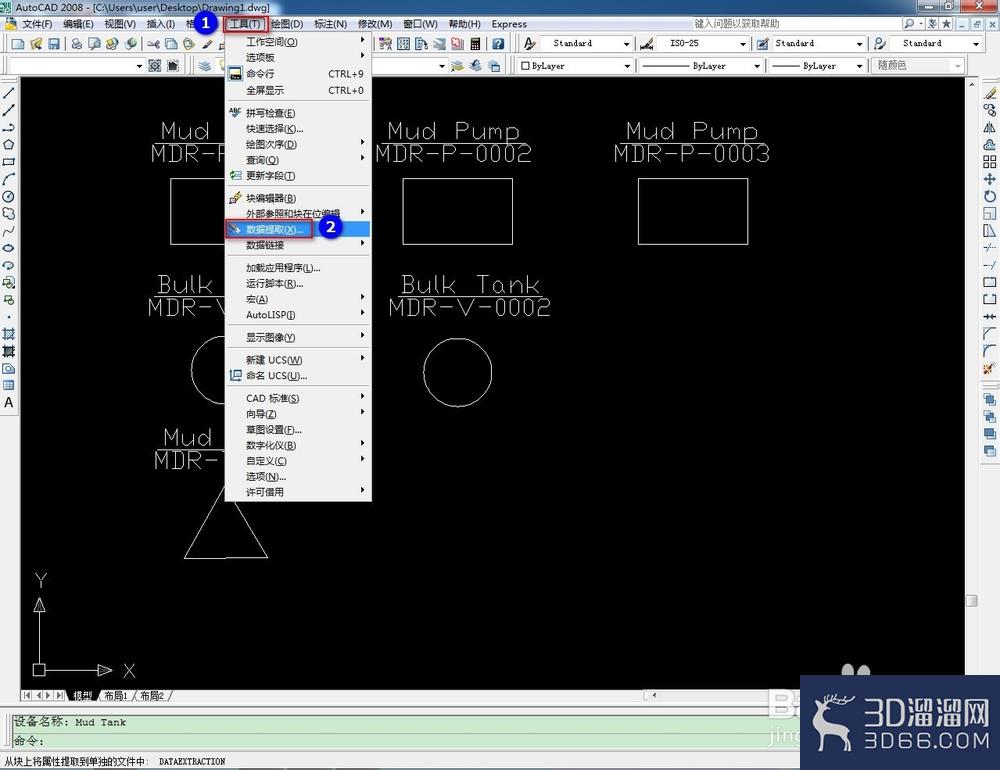
Task: Select the Rectangle draw tool
Action: tap(9, 162)
